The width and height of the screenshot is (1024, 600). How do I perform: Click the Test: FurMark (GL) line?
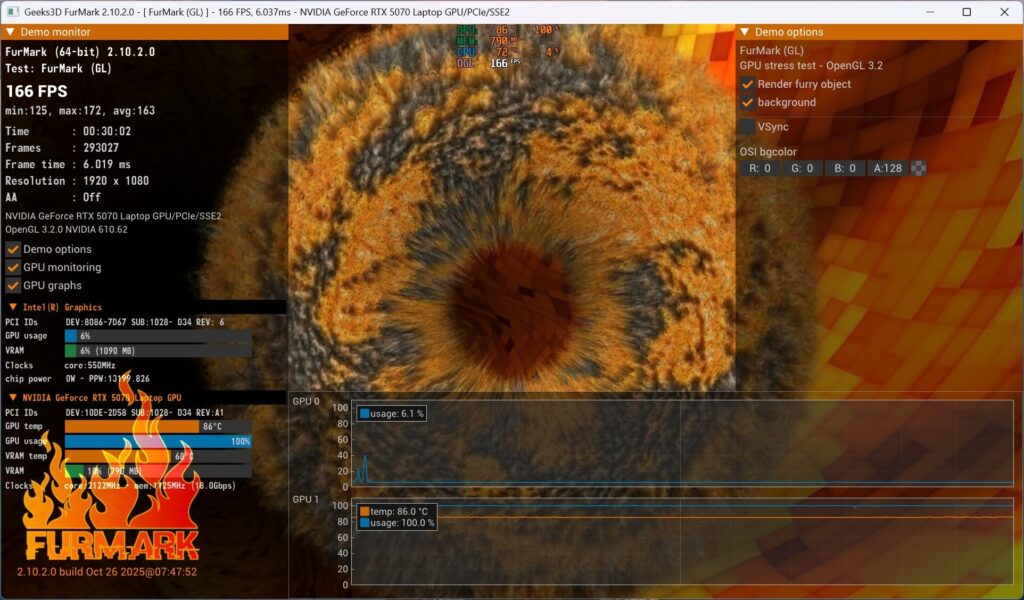pos(59,69)
